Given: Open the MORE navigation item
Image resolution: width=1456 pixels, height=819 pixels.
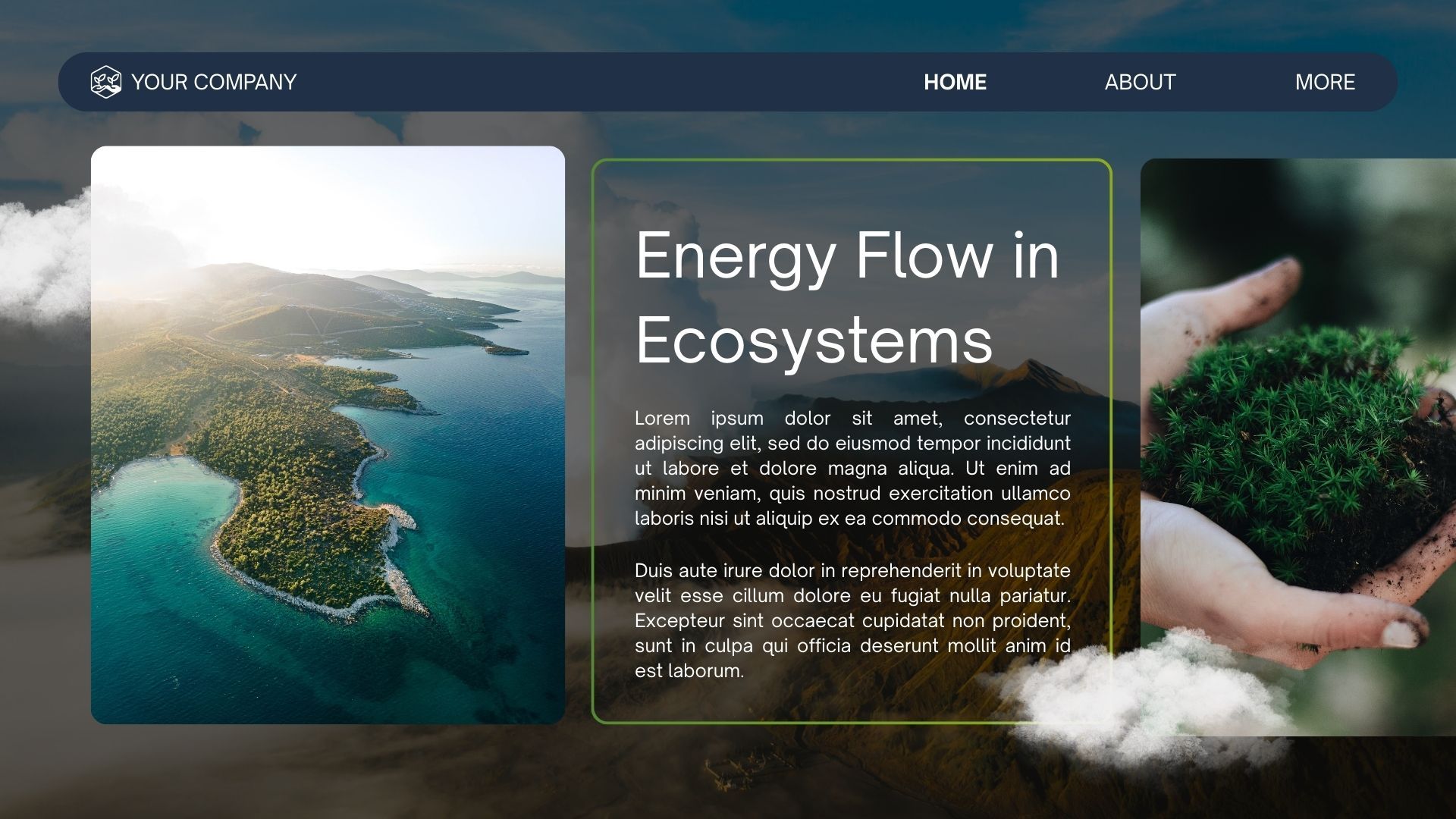Looking at the screenshot, I should click(1324, 82).
